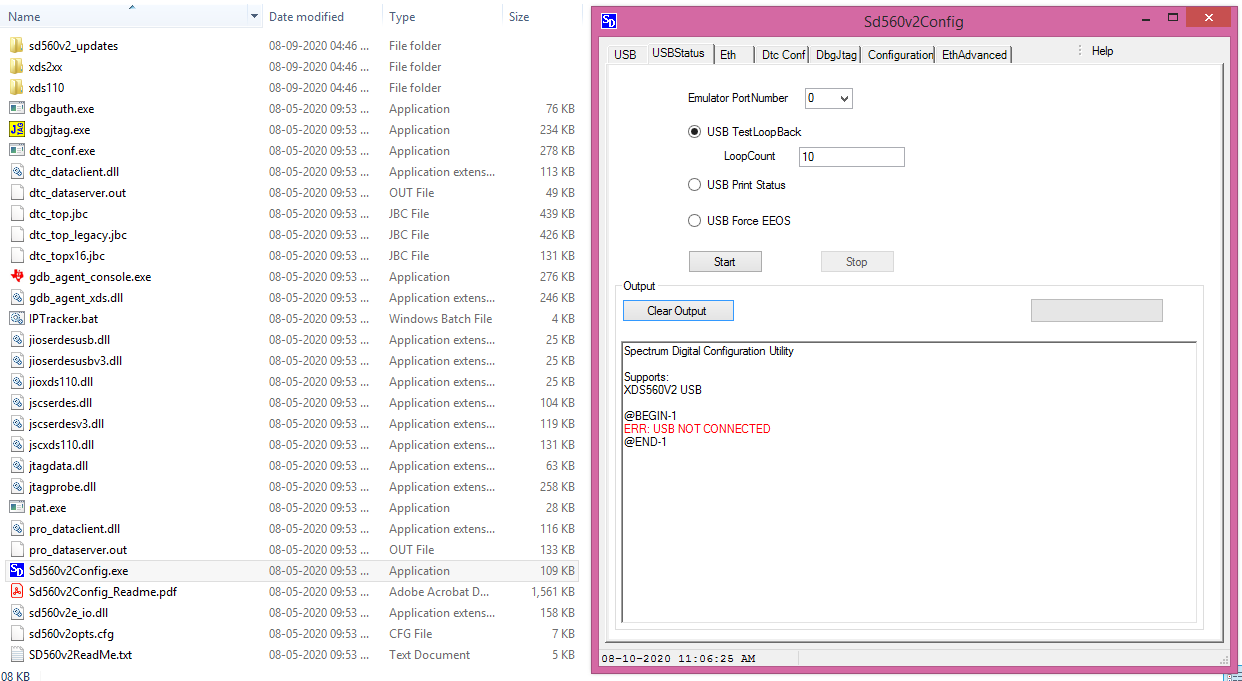Click the dbgauth.exe file icon

click(16, 109)
